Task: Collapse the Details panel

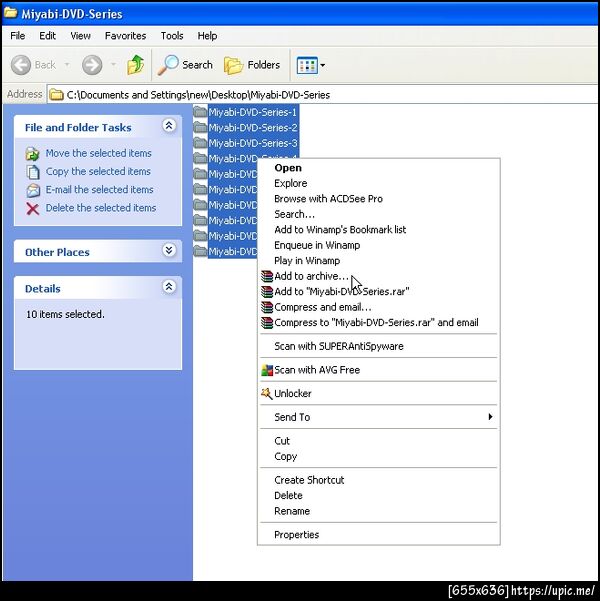Action: [169, 287]
